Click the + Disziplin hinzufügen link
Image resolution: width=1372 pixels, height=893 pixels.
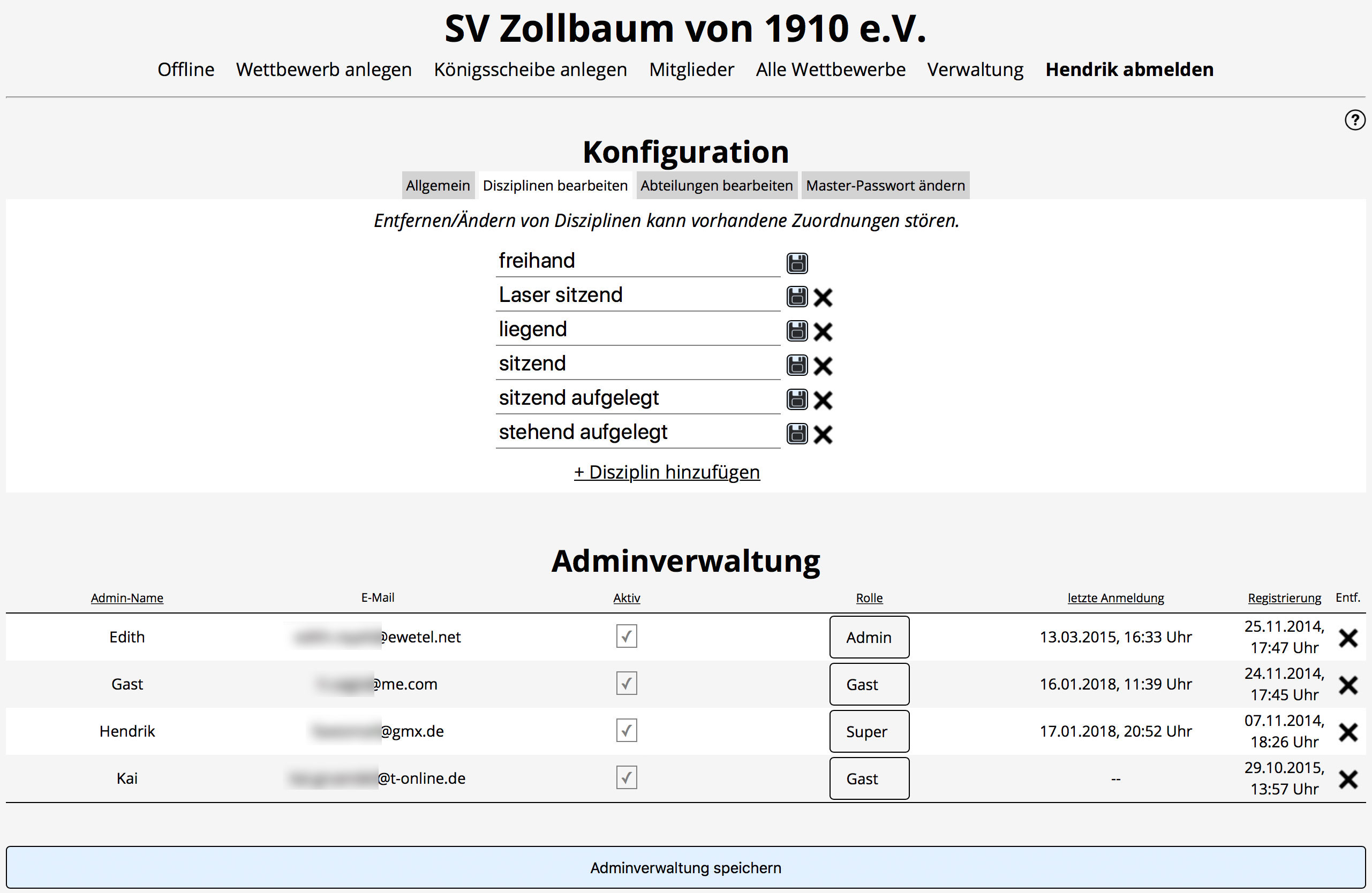666,472
